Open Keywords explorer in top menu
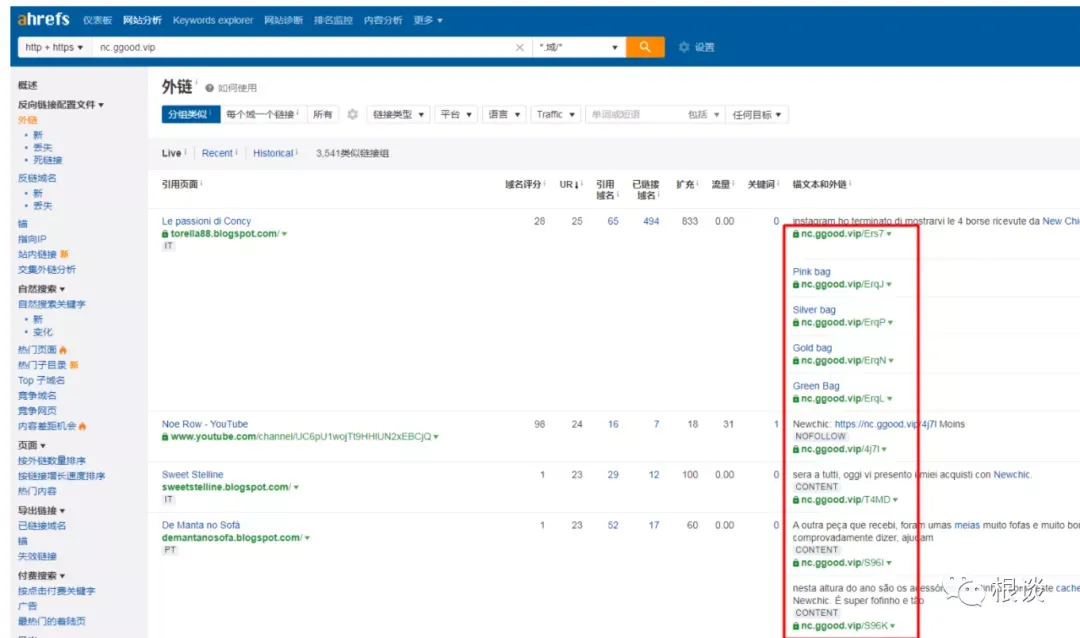1080x638 pixels. (213, 20)
